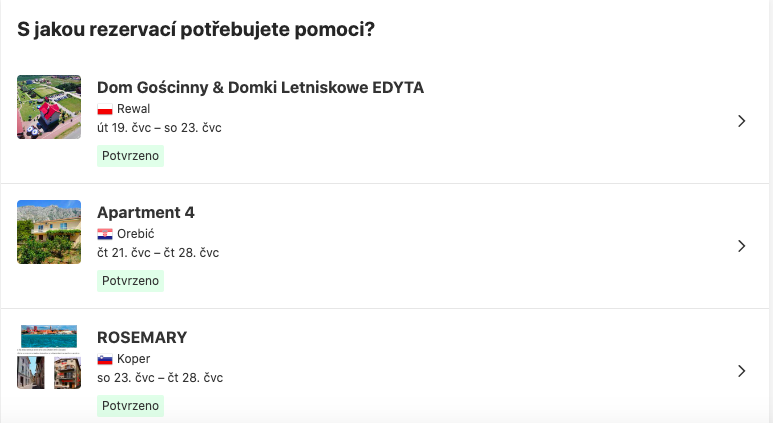Image resolution: width=773 pixels, height=423 pixels.
Task: Select the ROSEMARY reservation title
Action: (142, 338)
